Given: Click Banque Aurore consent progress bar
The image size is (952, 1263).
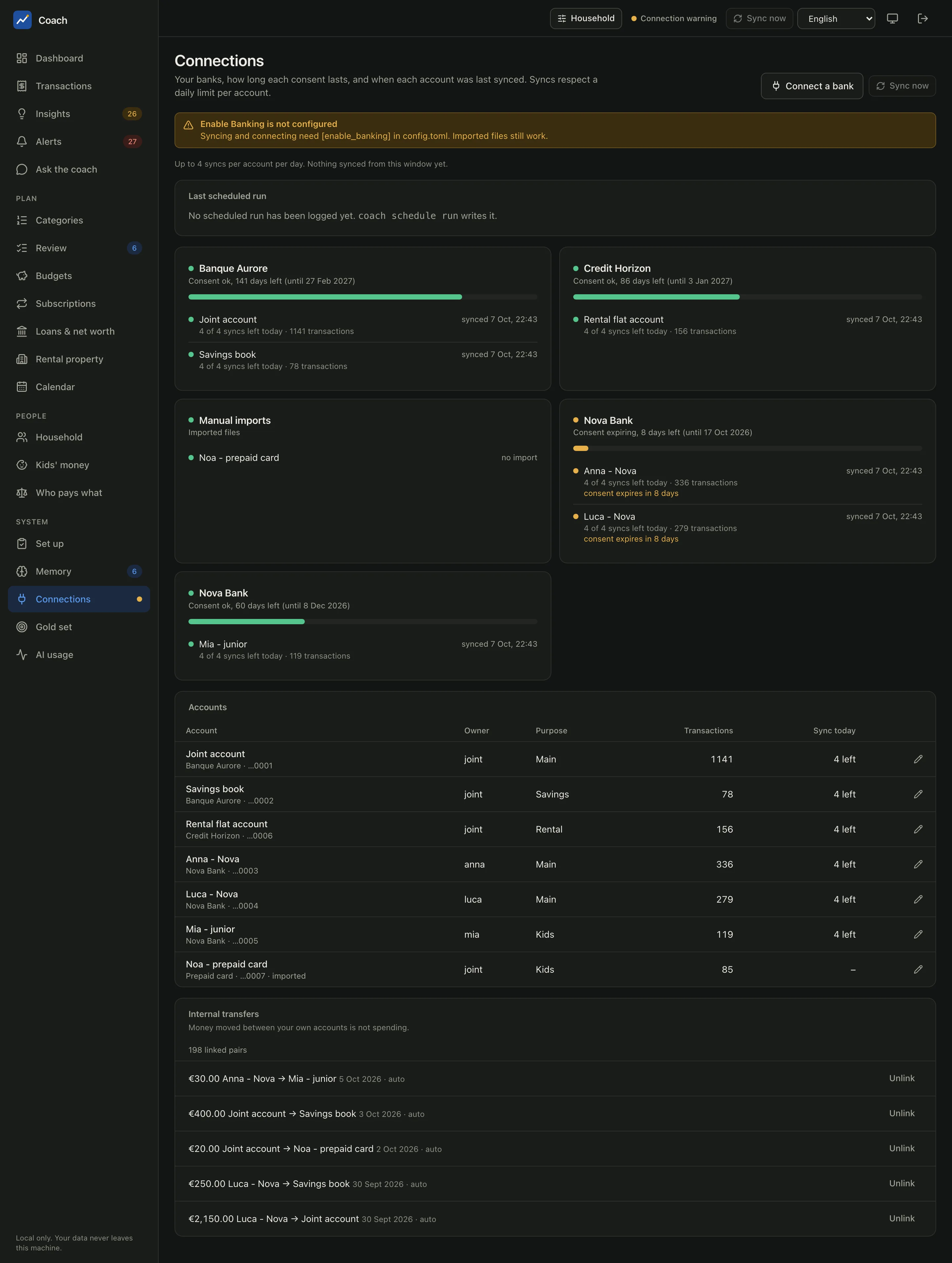Looking at the screenshot, I should 362,297.
